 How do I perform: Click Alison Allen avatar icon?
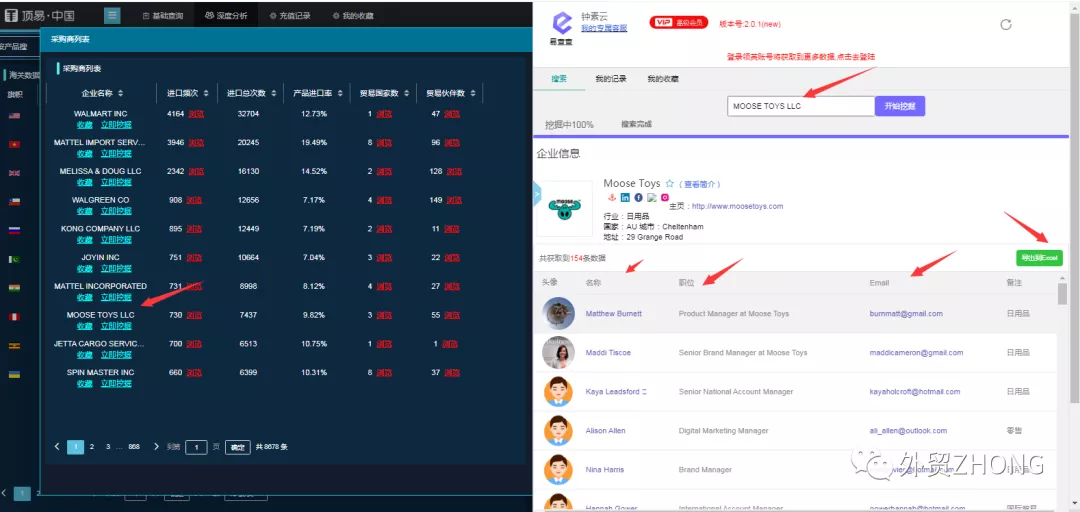tap(559, 431)
